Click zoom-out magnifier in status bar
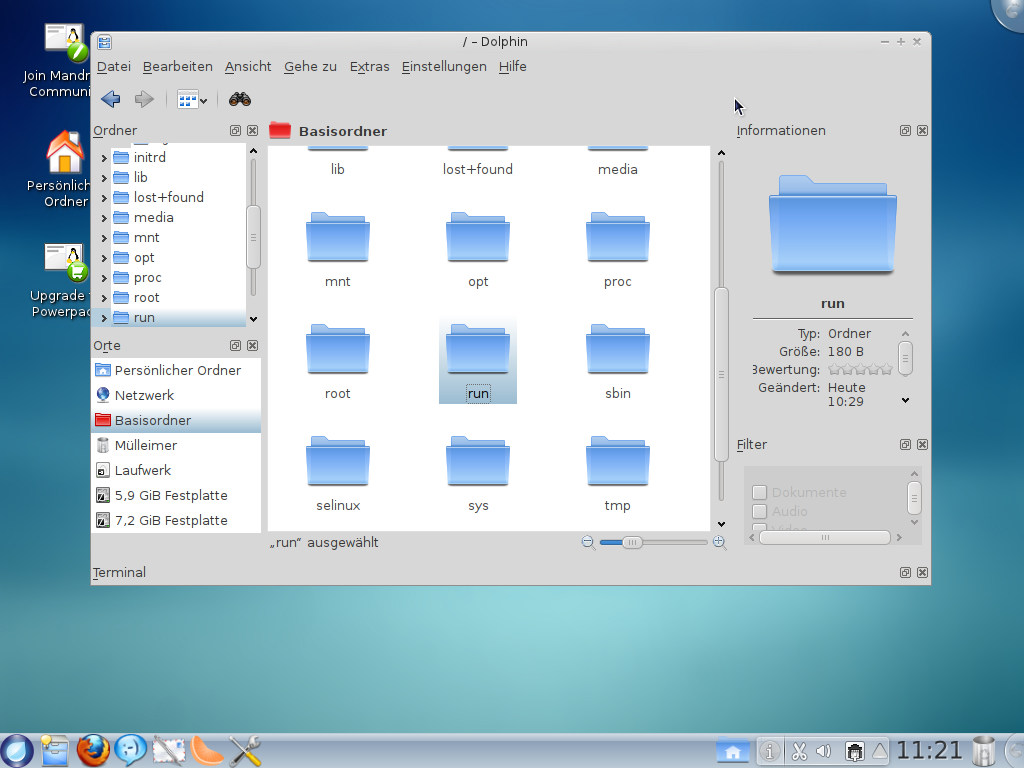The height and width of the screenshot is (768, 1024). (588, 542)
